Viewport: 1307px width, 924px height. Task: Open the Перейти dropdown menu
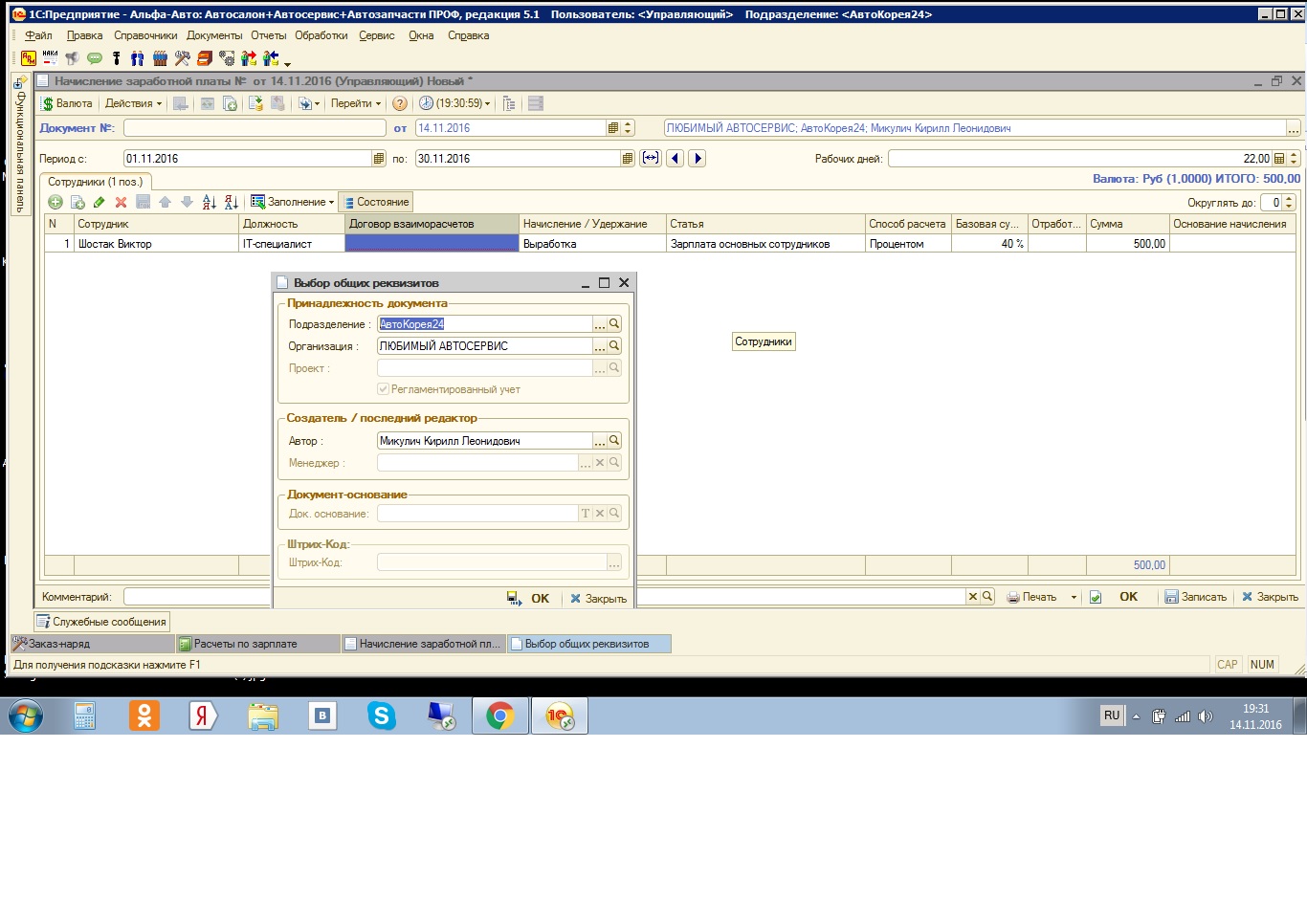[356, 103]
